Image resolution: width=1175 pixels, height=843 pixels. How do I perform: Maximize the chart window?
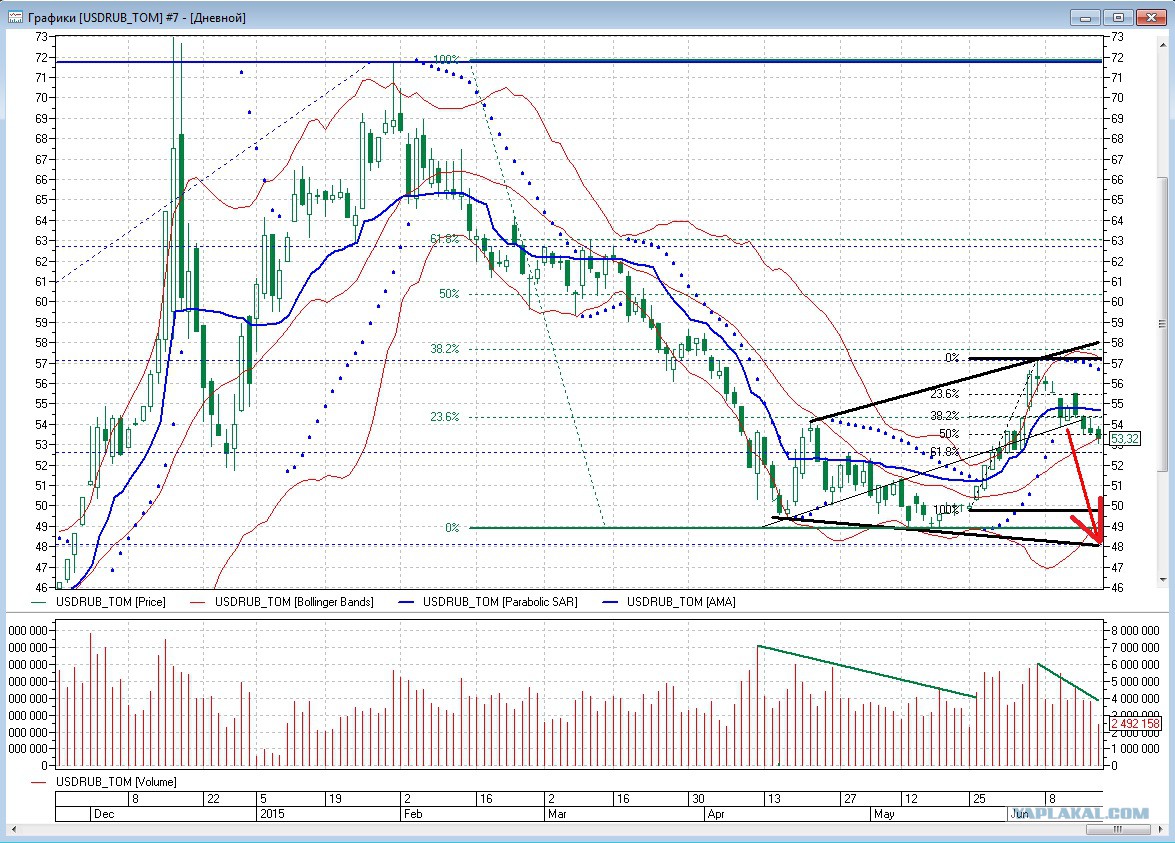point(1118,17)
